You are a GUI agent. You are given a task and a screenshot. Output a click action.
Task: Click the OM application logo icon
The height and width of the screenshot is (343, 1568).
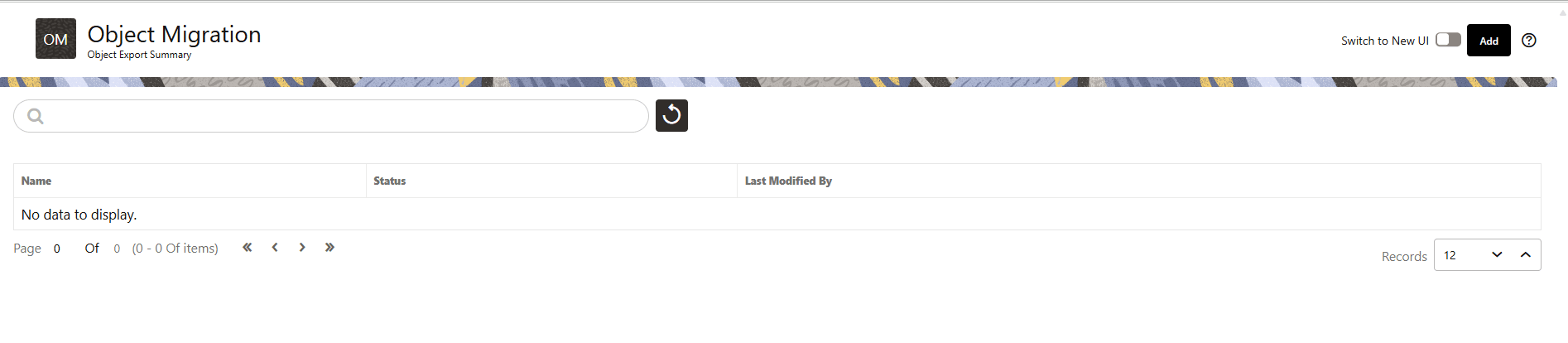[55, 39]
